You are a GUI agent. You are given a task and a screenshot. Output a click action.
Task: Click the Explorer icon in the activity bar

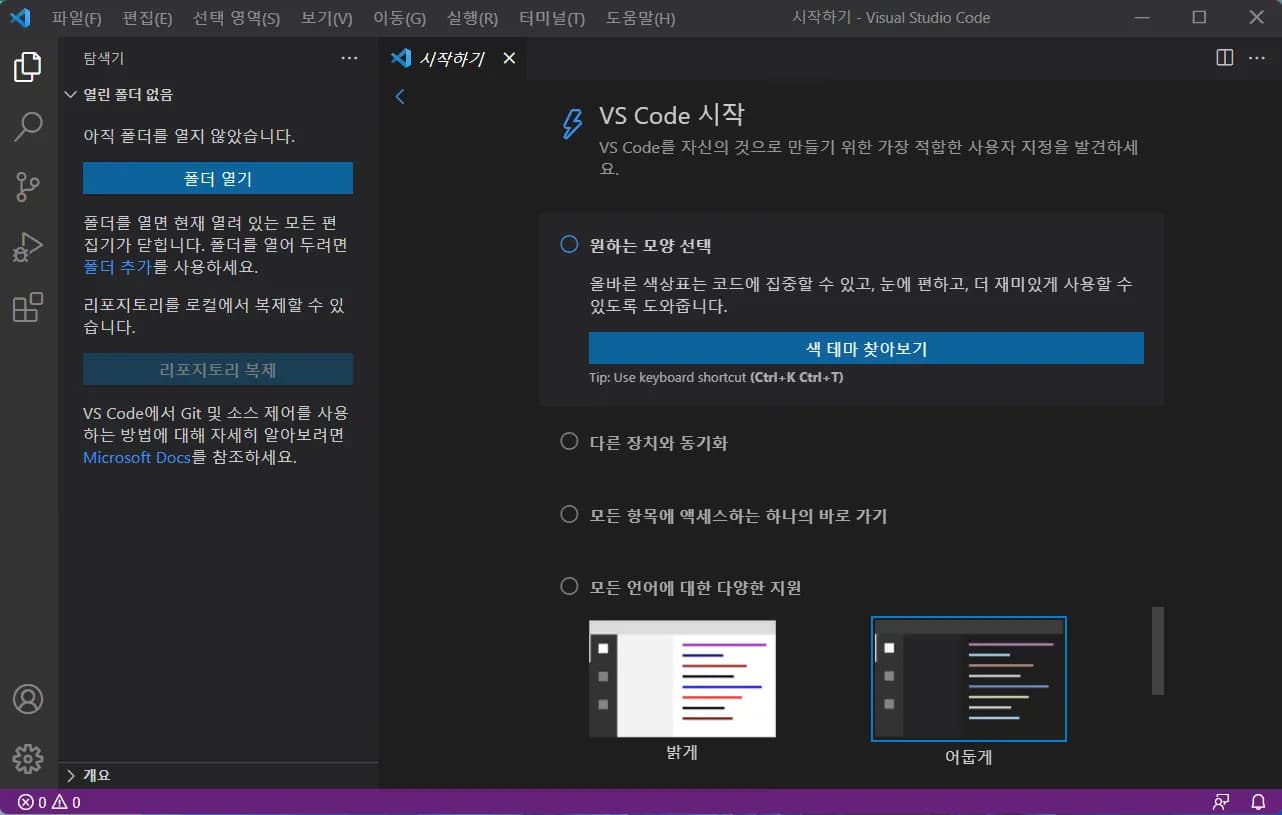click(27, 66)
